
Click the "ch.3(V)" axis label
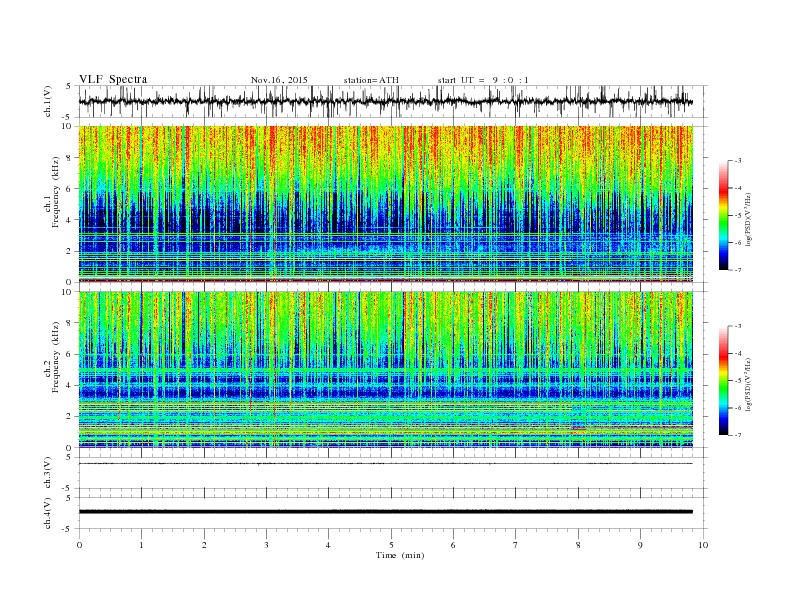coord(48,473)
